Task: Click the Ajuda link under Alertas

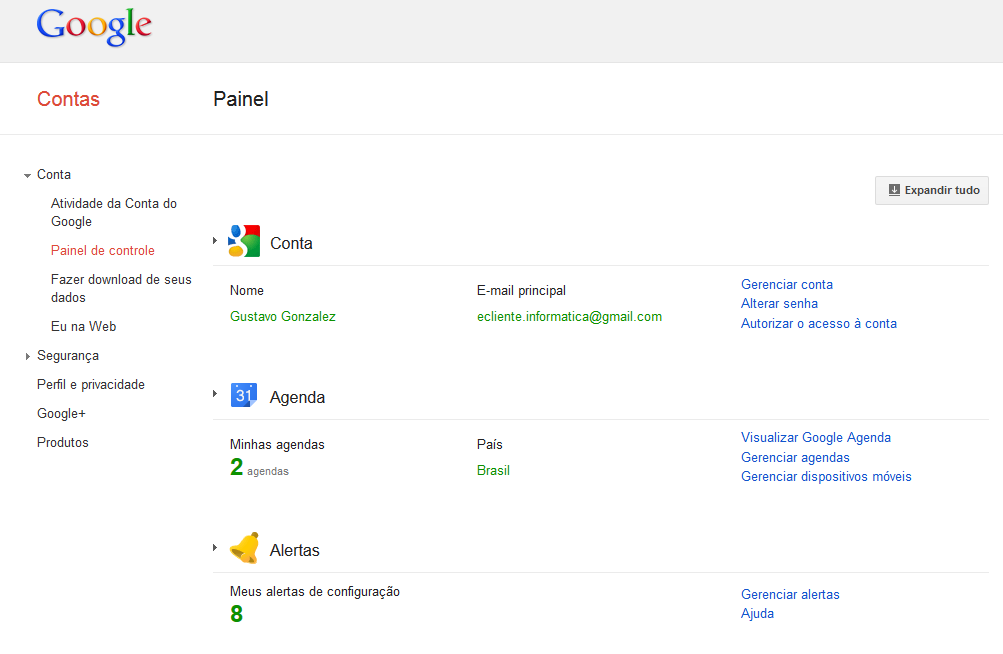Action: click(757, 614)
